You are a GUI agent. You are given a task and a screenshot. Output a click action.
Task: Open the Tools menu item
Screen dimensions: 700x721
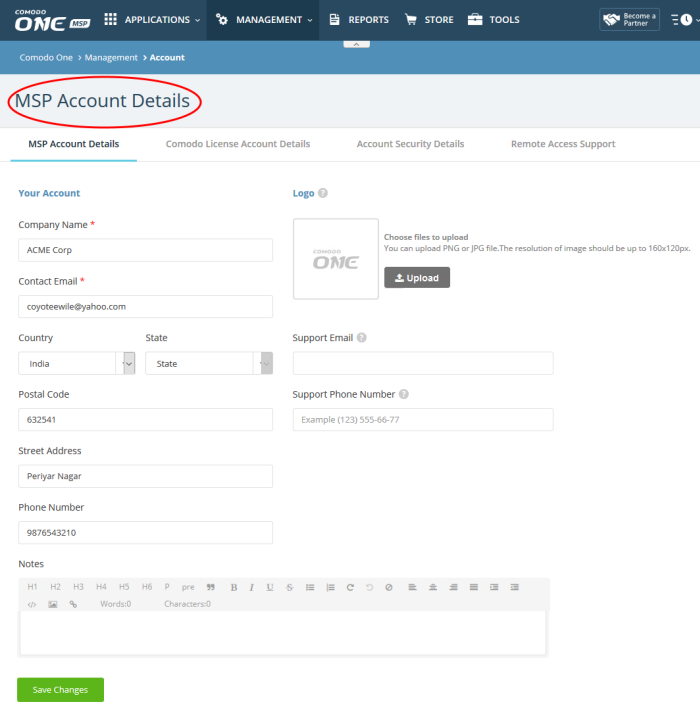tap(493, 20)
